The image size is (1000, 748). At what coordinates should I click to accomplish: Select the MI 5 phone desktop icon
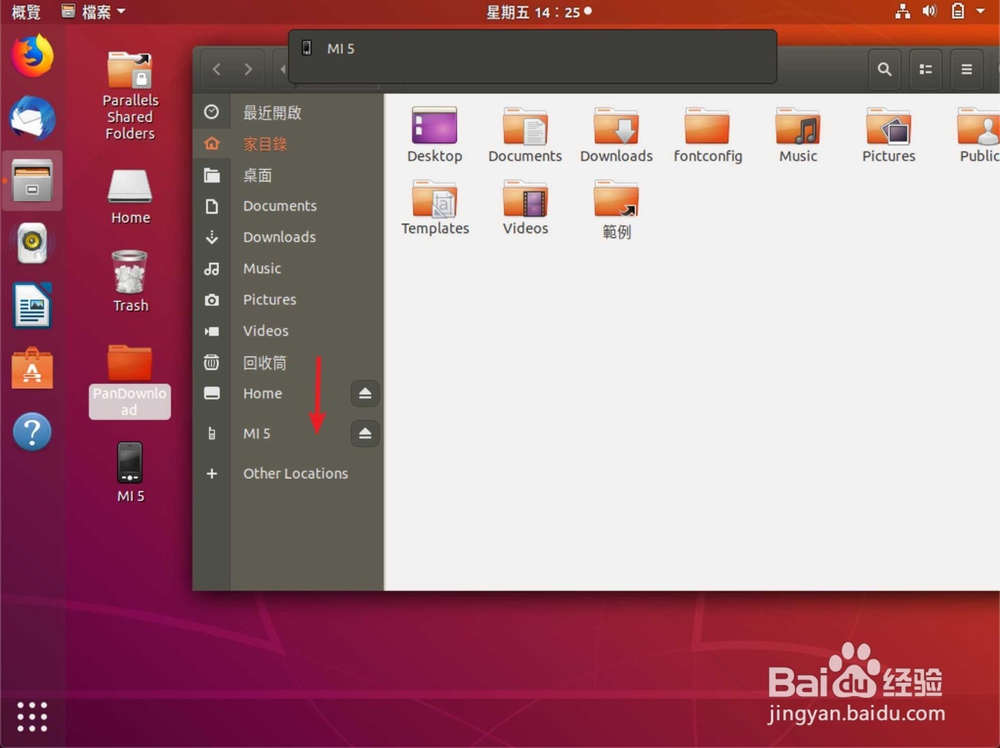coord(130,473)
